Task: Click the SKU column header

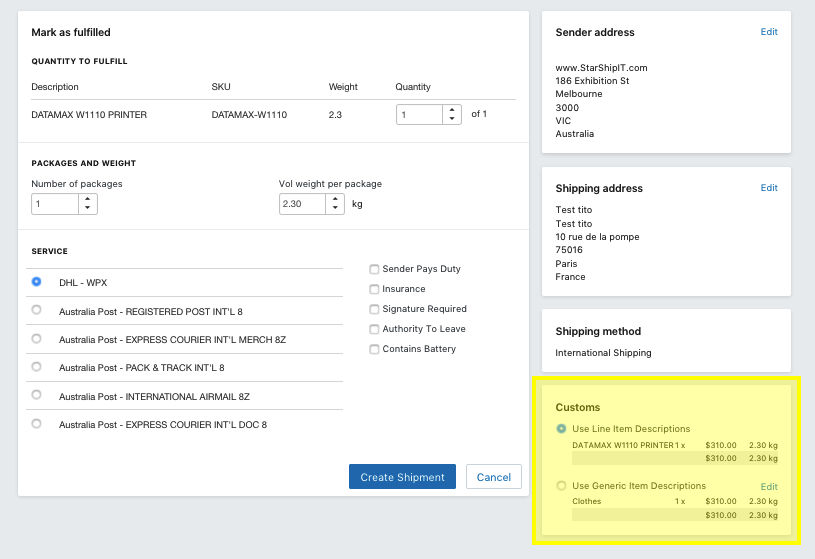Action: click(x=221, y=87)
